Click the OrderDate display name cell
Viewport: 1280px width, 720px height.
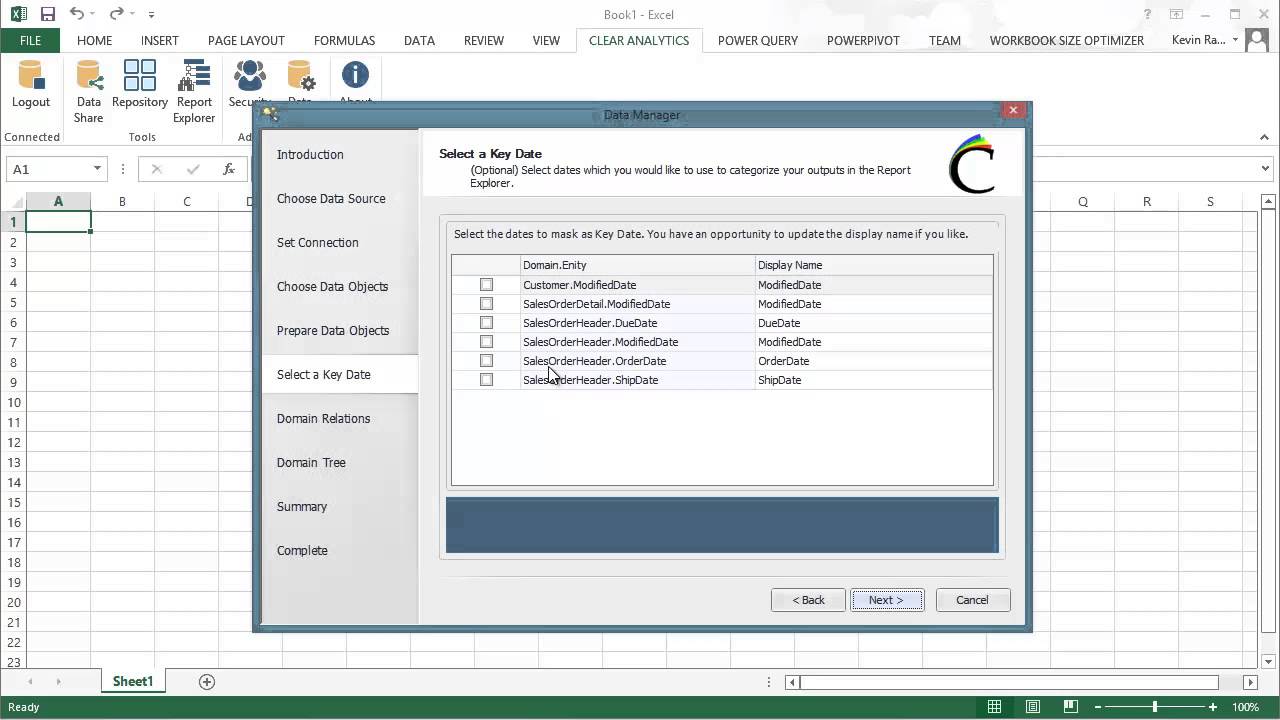click(873, 361)
